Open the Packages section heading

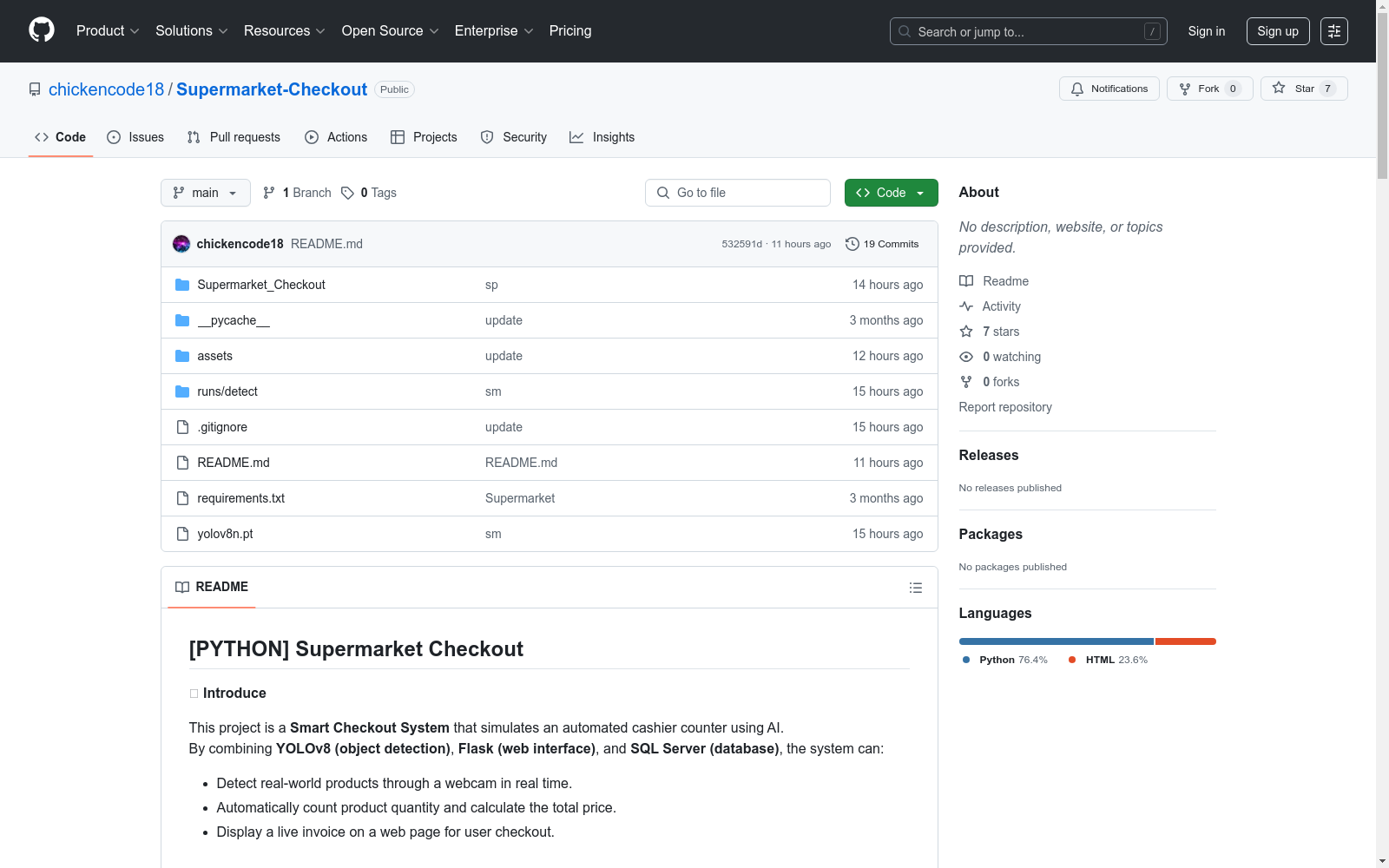pyautogui.click(x=991, y=534)
